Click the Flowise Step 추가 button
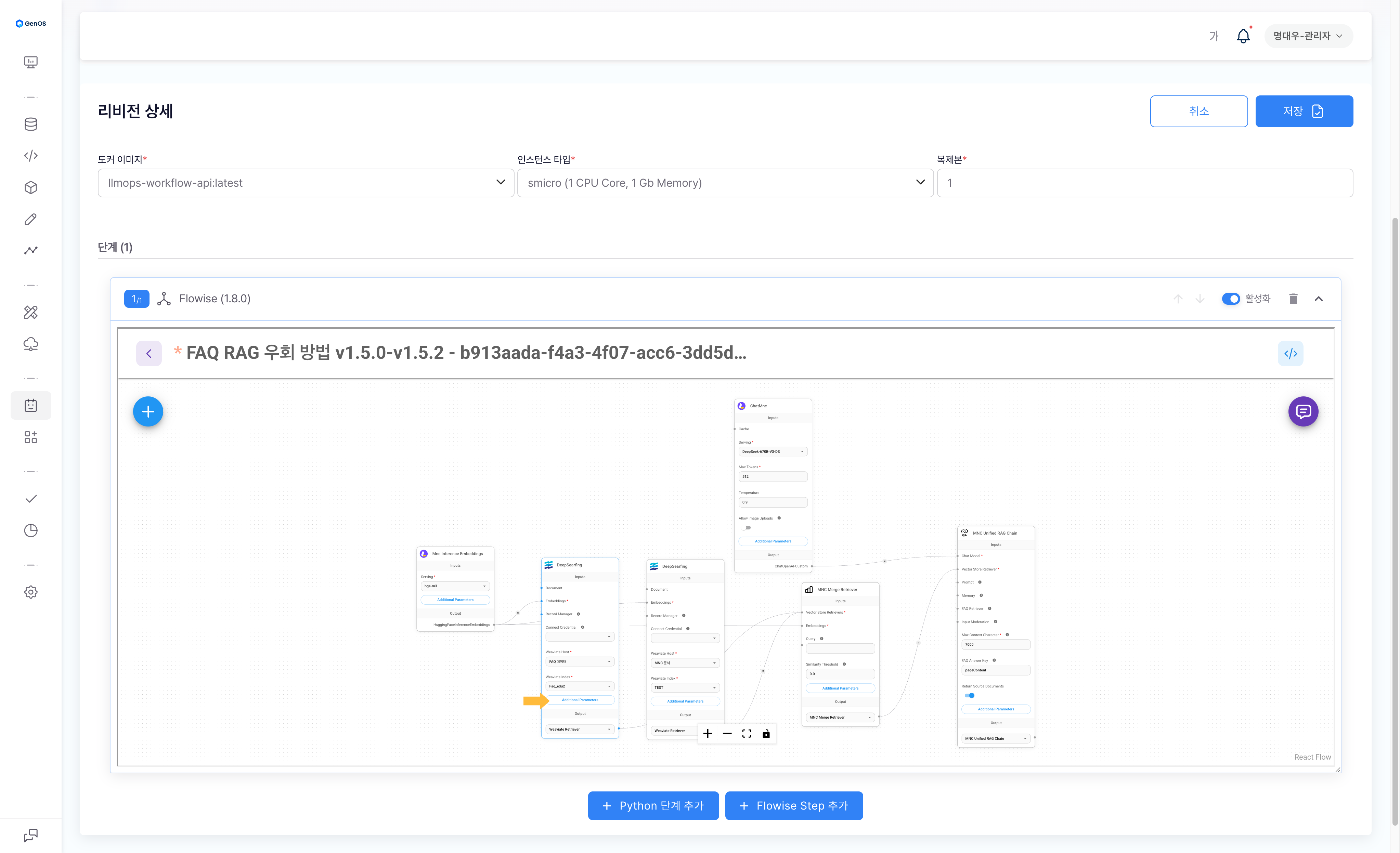 pyautogui.click(x=794, y=806)
